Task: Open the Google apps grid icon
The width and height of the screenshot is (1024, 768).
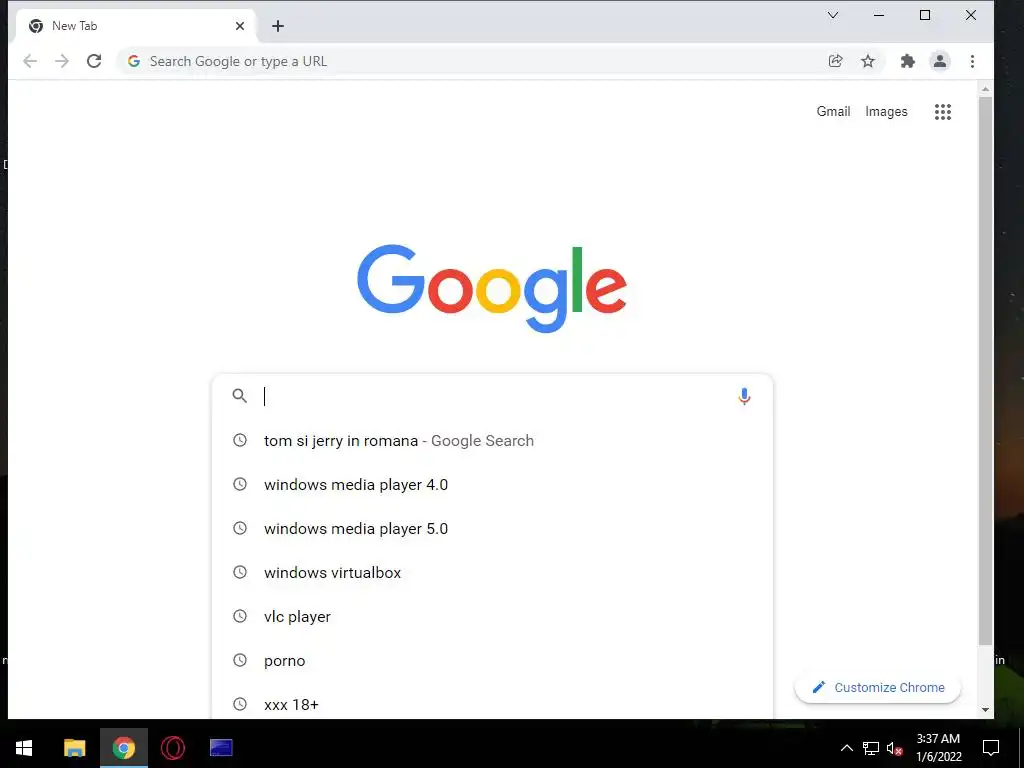Action: [x=942, y=112]
